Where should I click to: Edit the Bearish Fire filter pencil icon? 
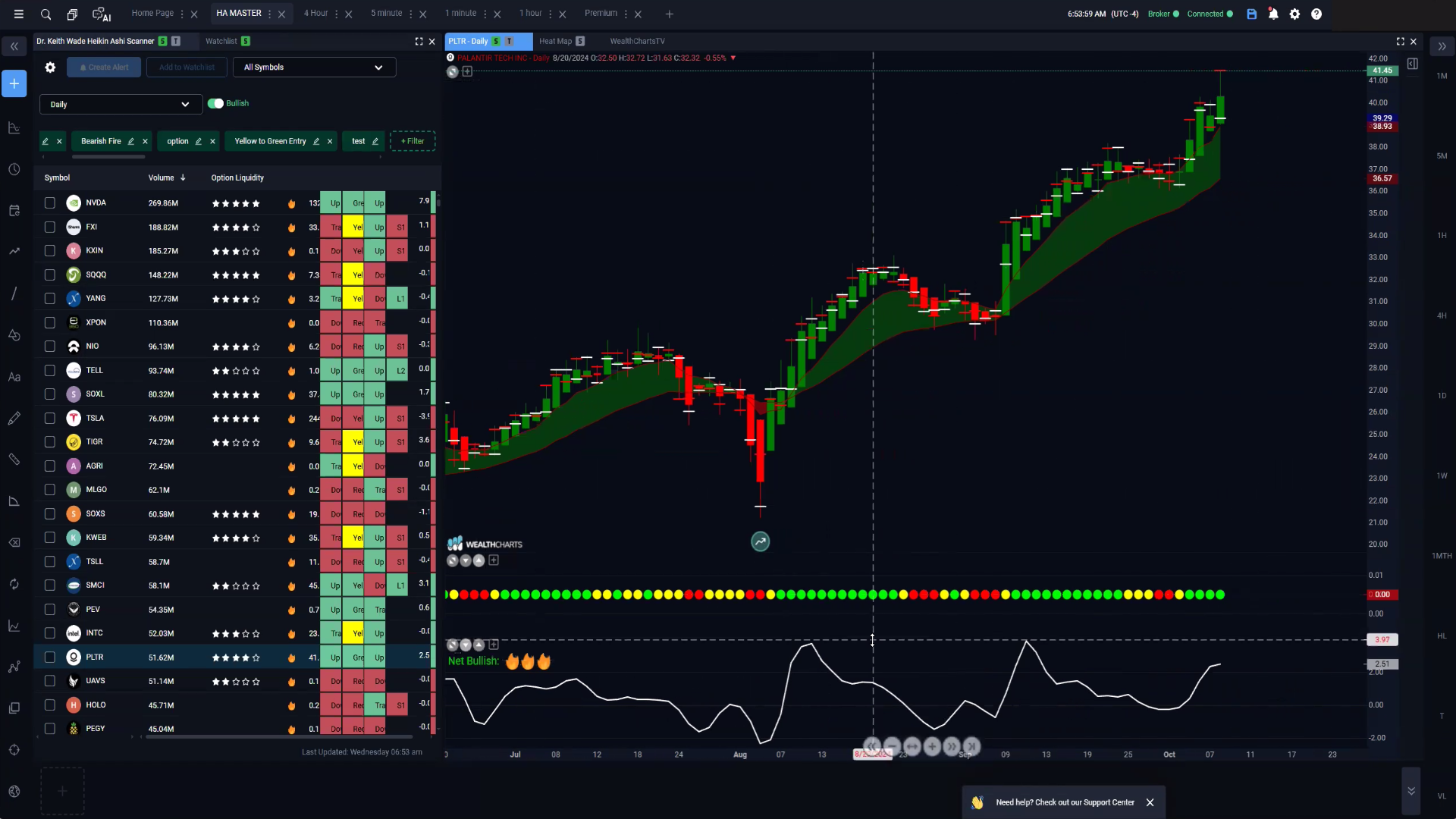point(131,141)
